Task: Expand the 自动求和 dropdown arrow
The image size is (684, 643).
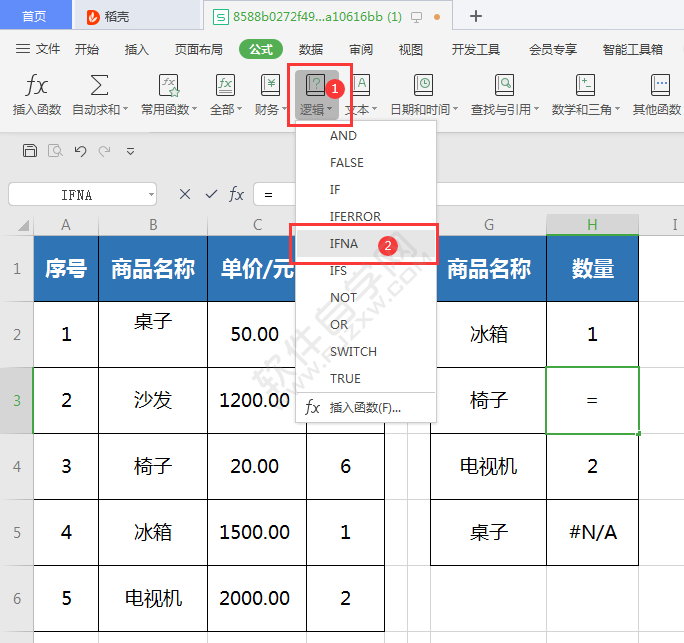Action: coord(126,109)
